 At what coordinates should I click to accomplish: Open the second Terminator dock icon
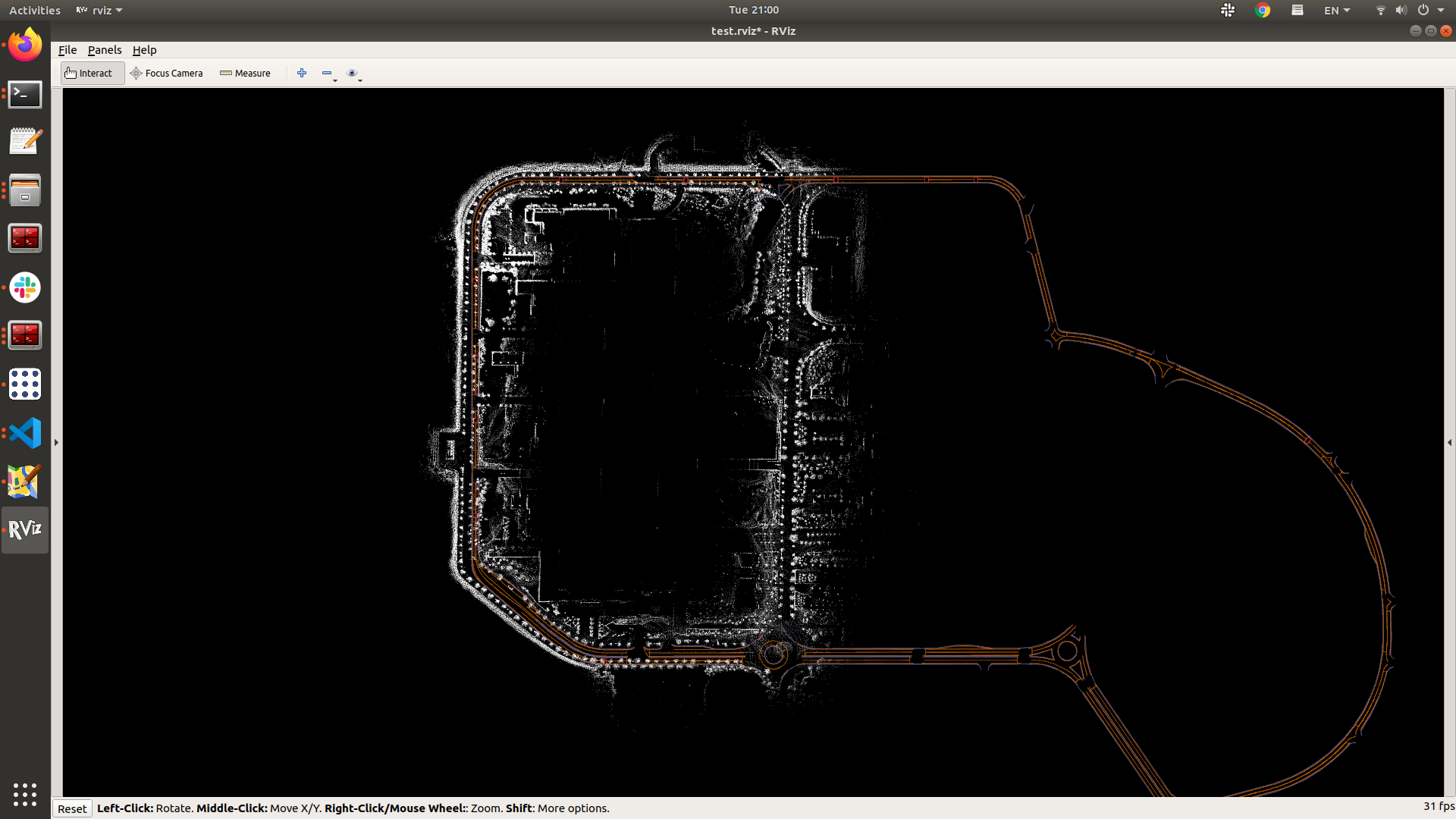(x=25, y=335)
